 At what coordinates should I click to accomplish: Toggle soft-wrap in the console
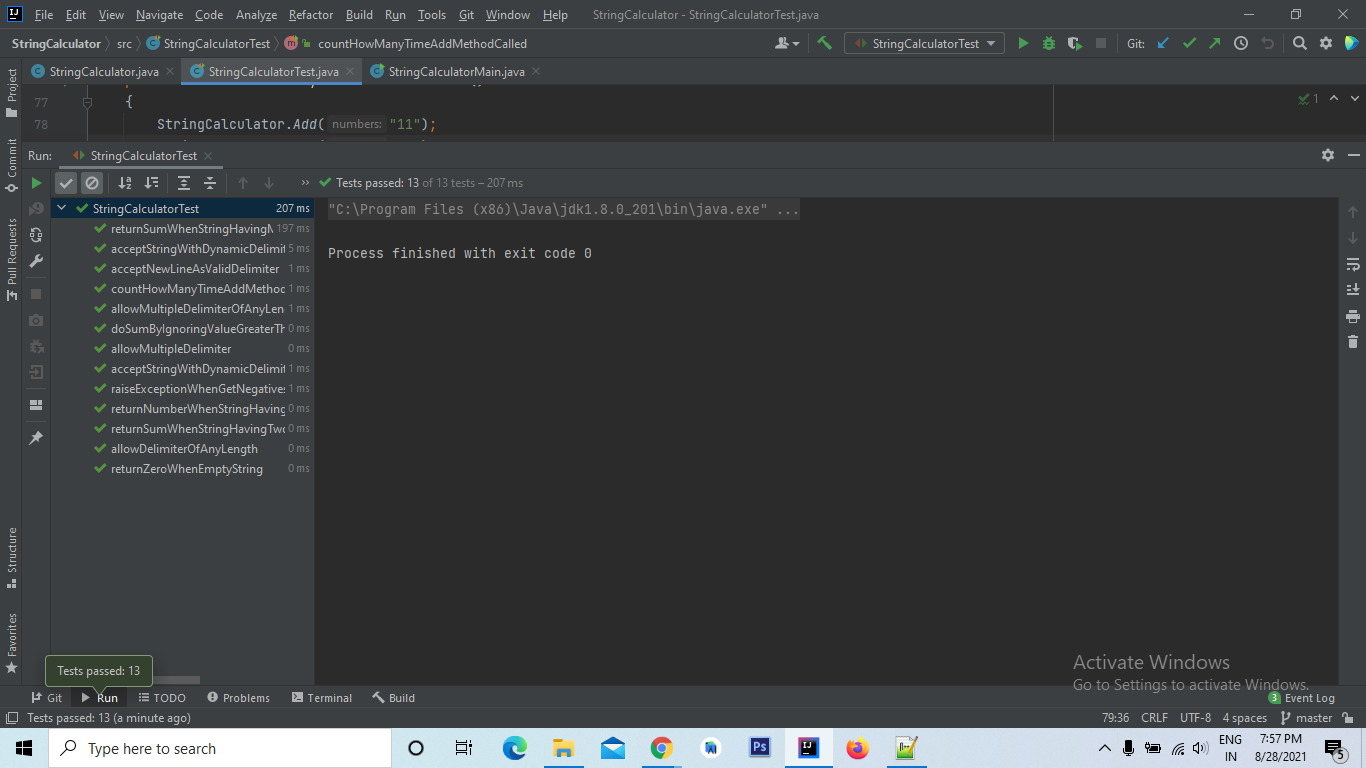point(1352,264)
